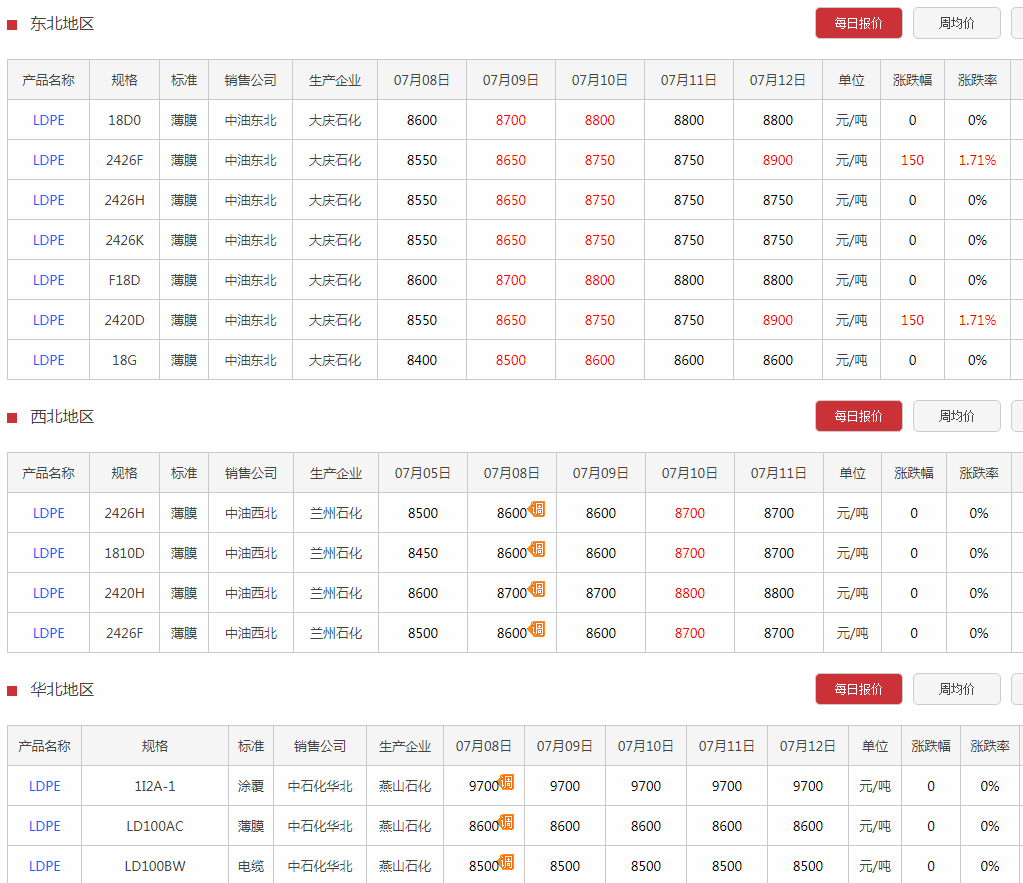Click the 调 badge in Northwest 2426F row

click(537, 629)
